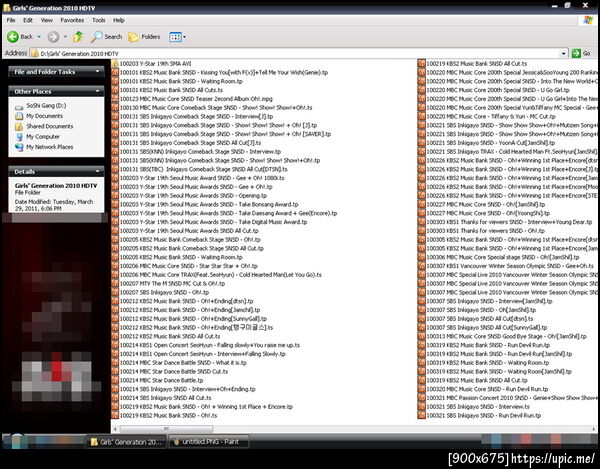Click the Back navigation arrow icon
Image resolution: width=600 pixels, height=469 pixels.
click(13, 37)
